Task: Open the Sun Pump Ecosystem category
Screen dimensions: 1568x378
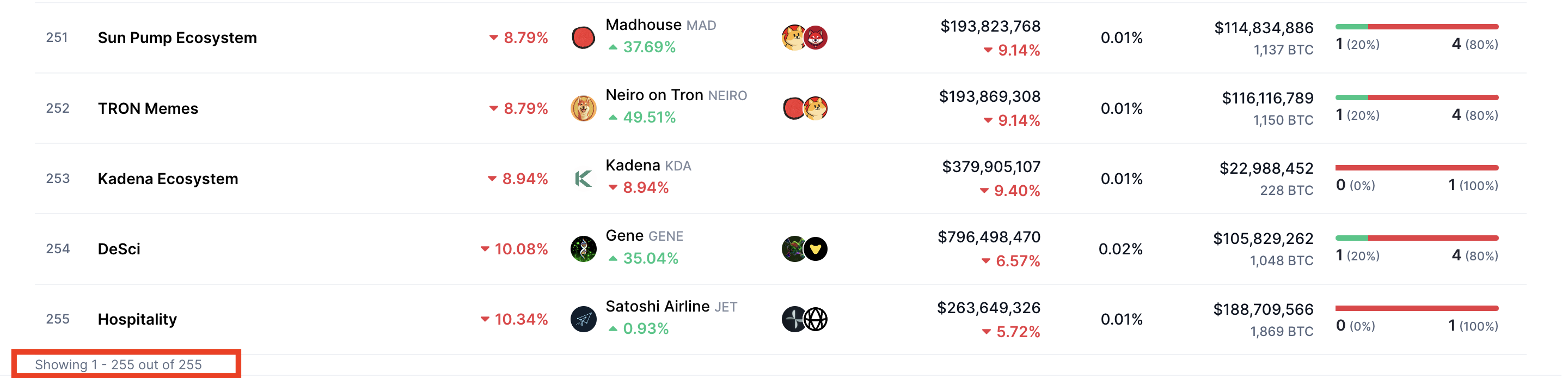Action: 177,38
